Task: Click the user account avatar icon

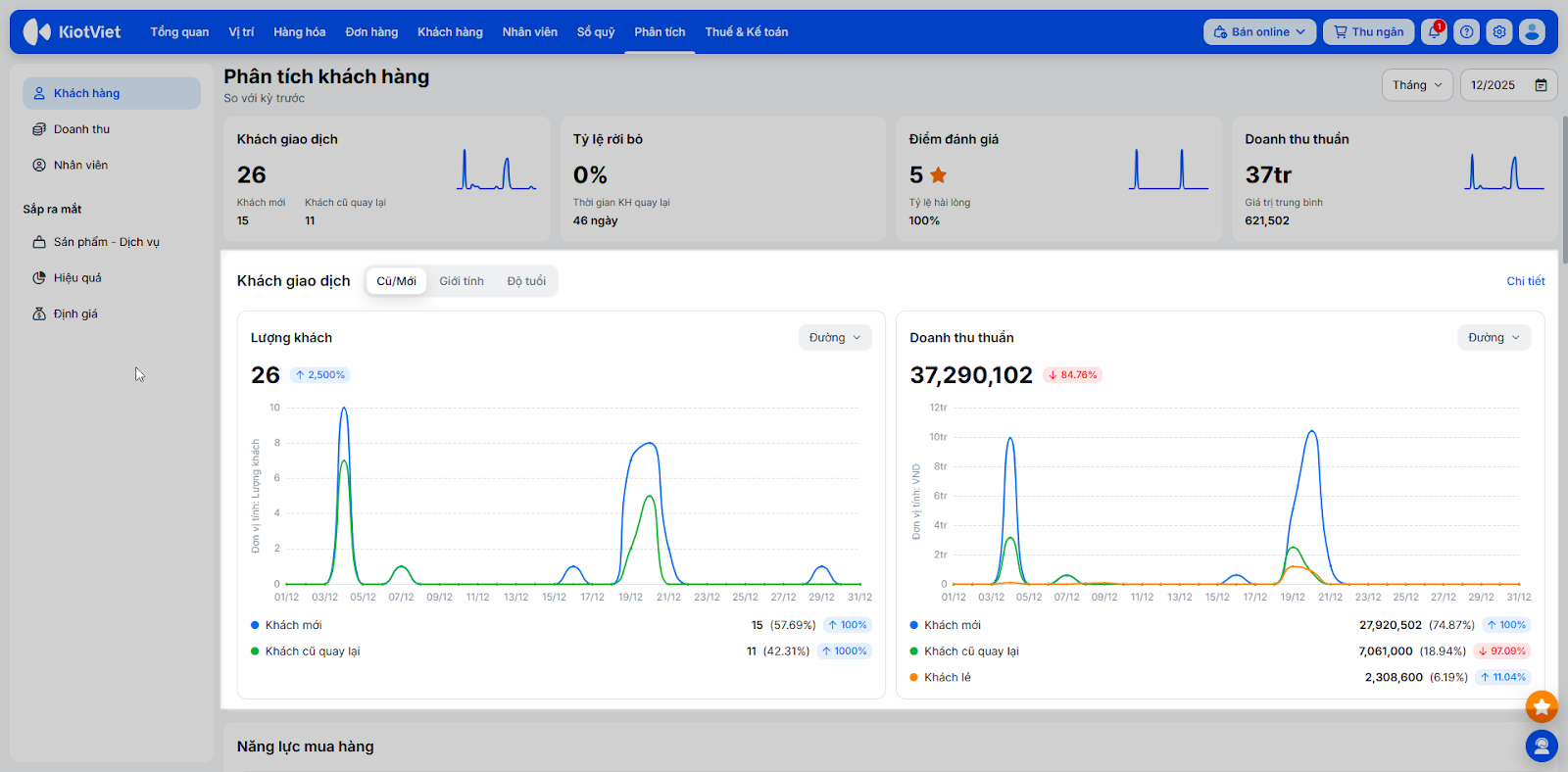Action: (x=1532, y=32)
